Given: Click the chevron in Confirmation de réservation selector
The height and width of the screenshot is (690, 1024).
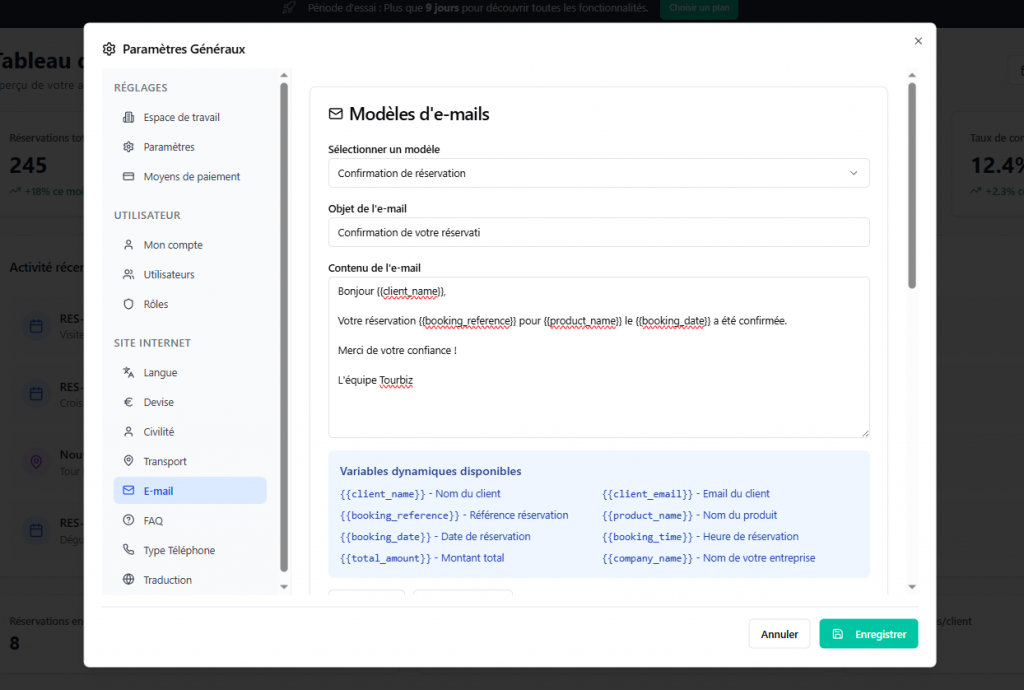Looking at the screenshot, I should [853, 173].
